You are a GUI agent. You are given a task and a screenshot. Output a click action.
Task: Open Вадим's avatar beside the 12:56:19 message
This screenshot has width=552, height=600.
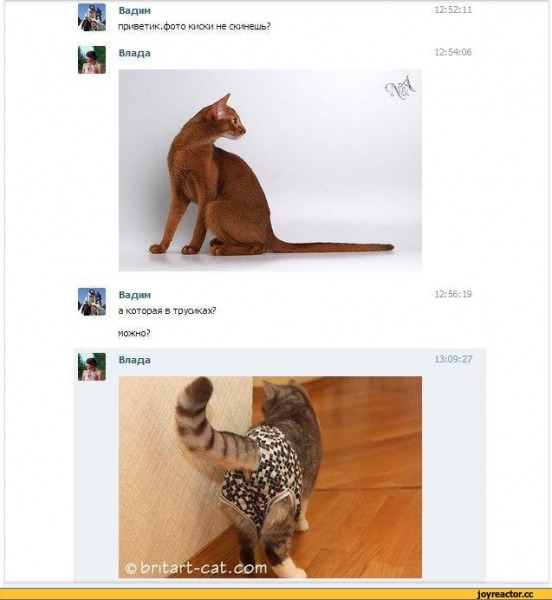tap(92, 302)
